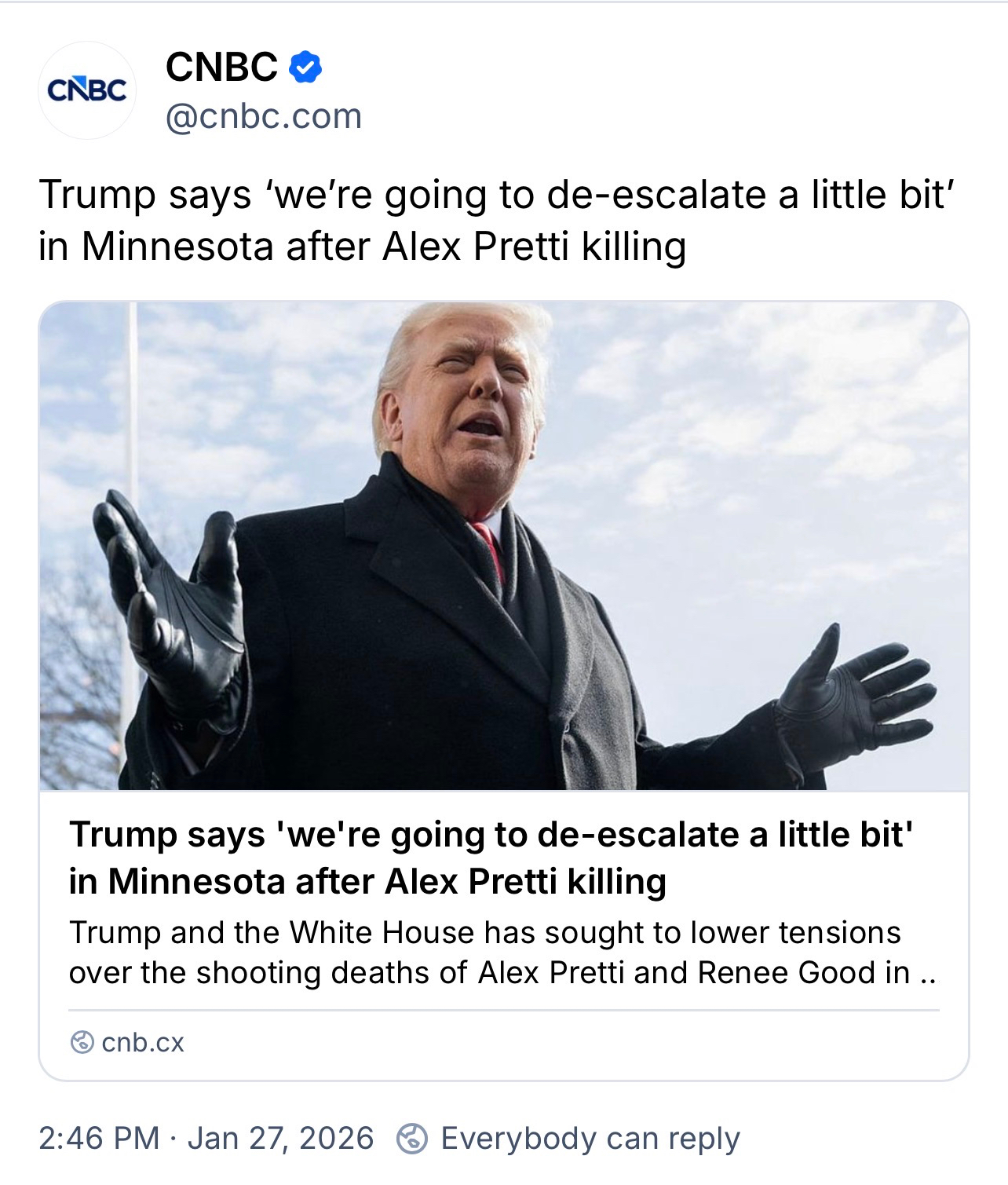This screenshot has height=1185, width=1008.
Task: Click the globe icon beside cnb.cx
Action: click(81, 1043)
